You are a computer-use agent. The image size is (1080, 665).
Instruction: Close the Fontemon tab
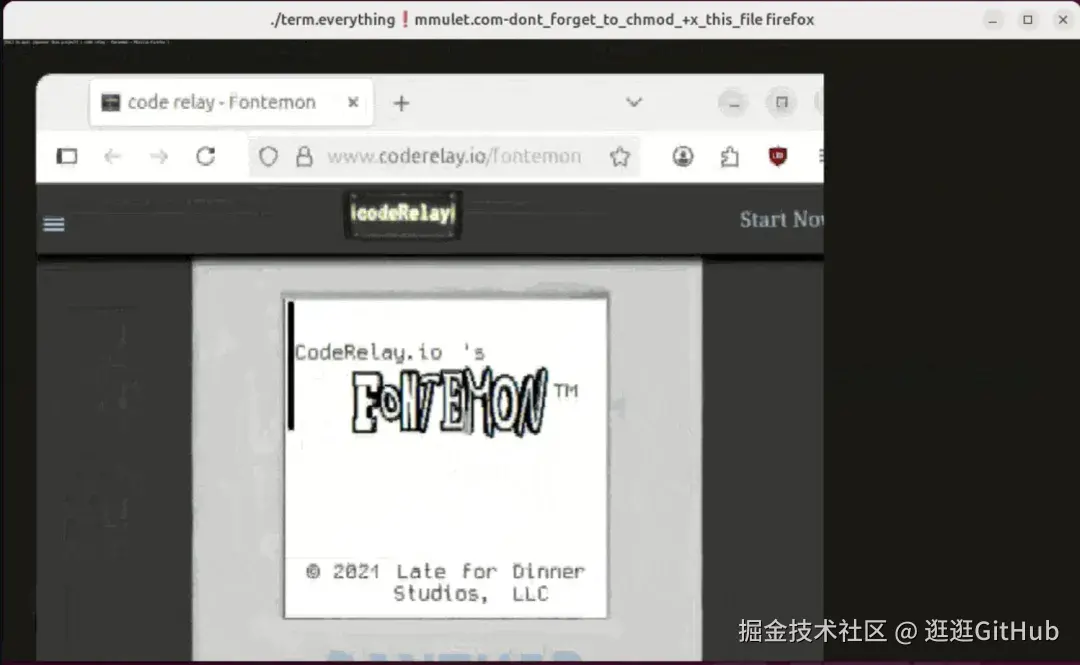click(352, 101)
